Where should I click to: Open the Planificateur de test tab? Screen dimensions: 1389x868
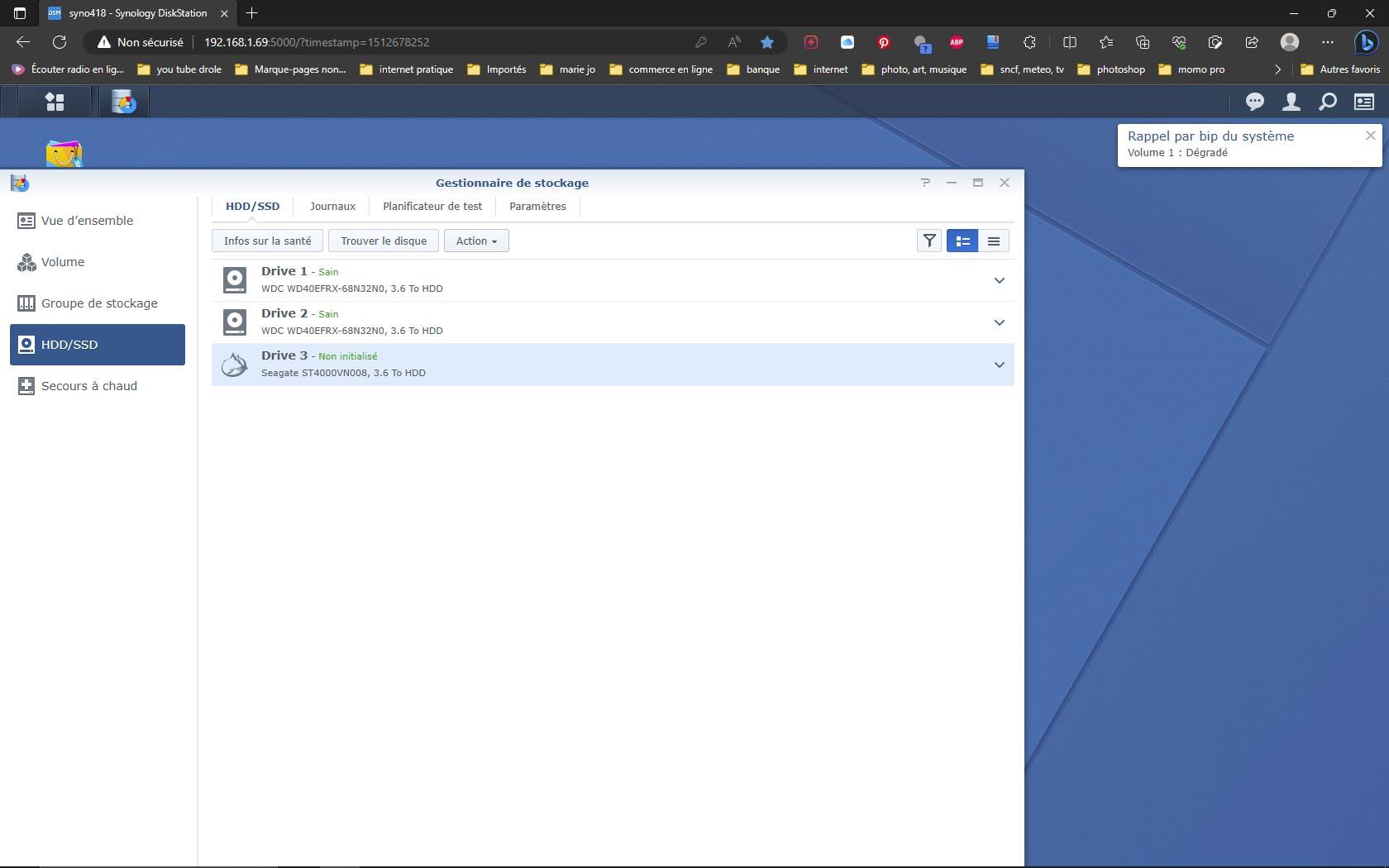pos(432,206)
